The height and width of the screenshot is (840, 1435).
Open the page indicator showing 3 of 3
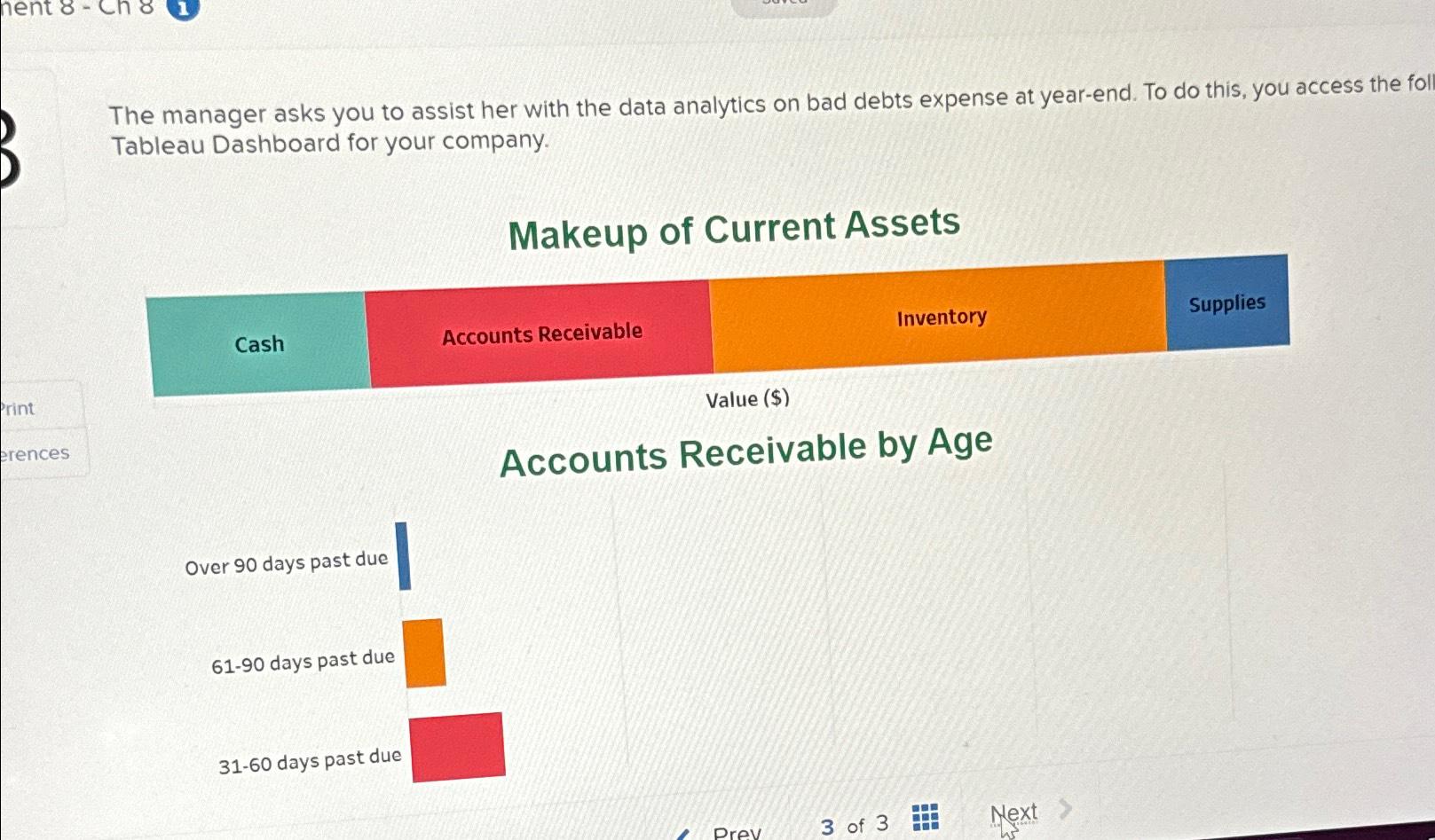[854, 823]
